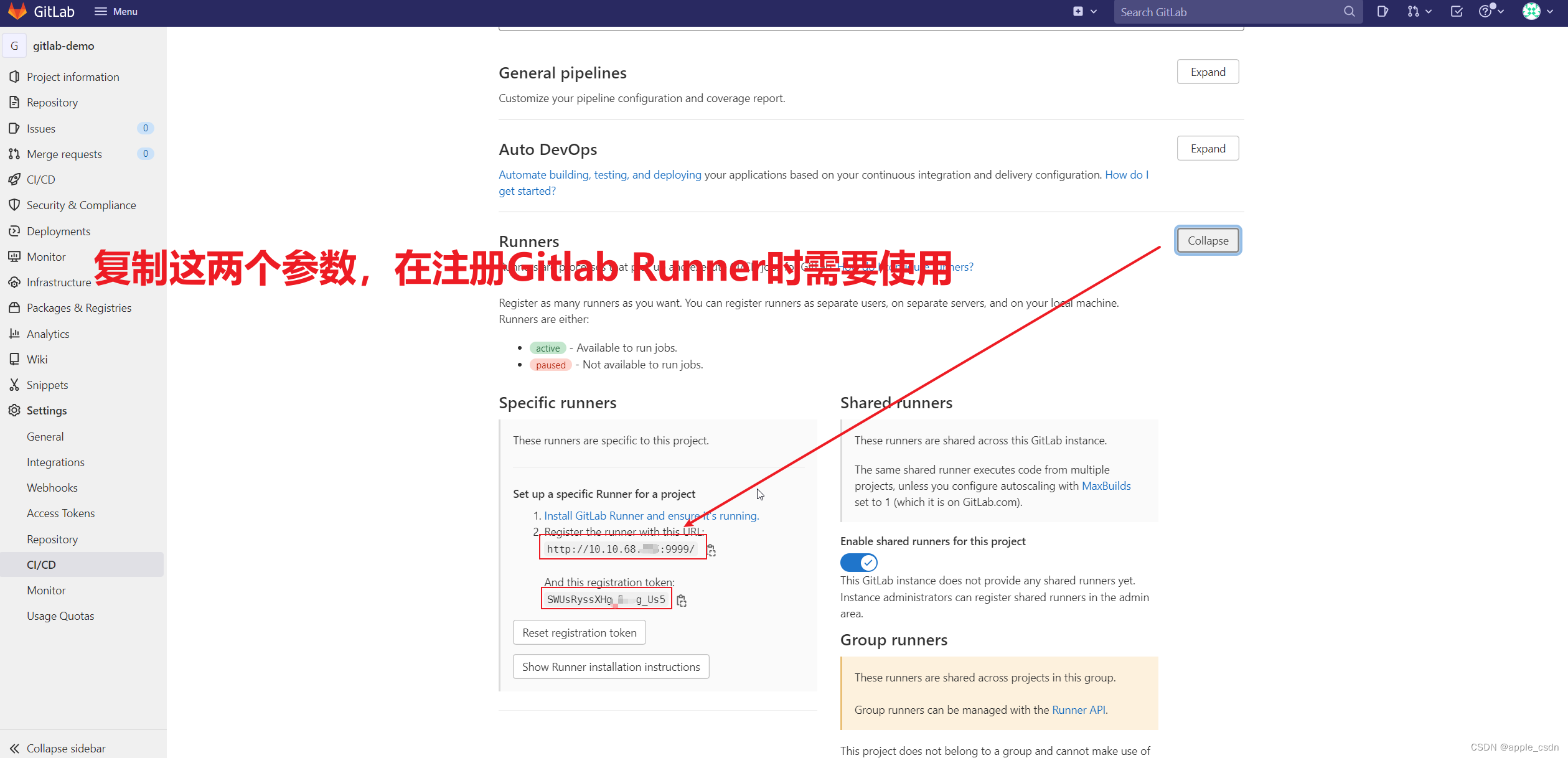
Task: Copy the runner registration URL
Action: 711,550
